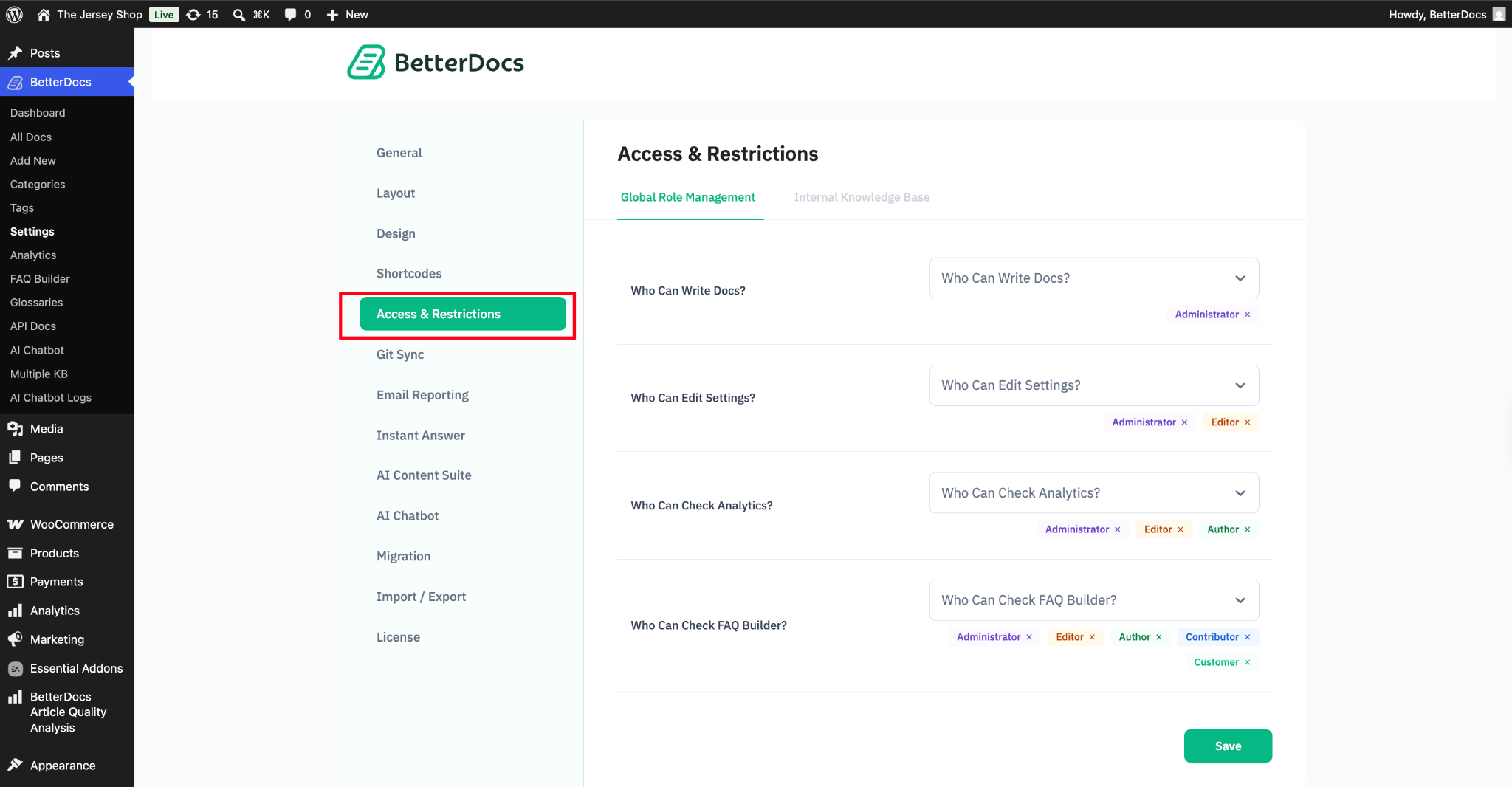Screen dimensions: 1512x787
Task: Click the Marketing megaphone icon
Action: click(15, 639)
